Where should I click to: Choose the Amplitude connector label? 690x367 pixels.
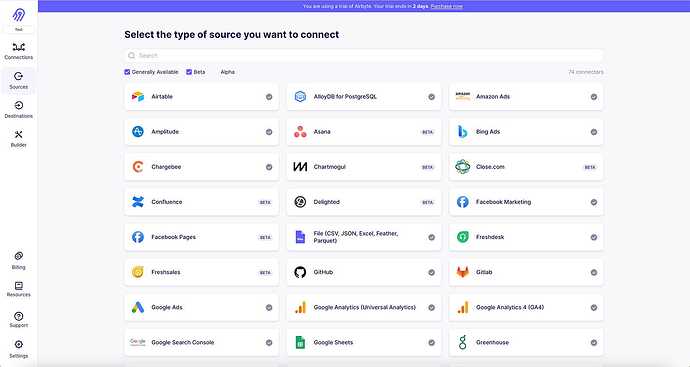pos(165,132)
